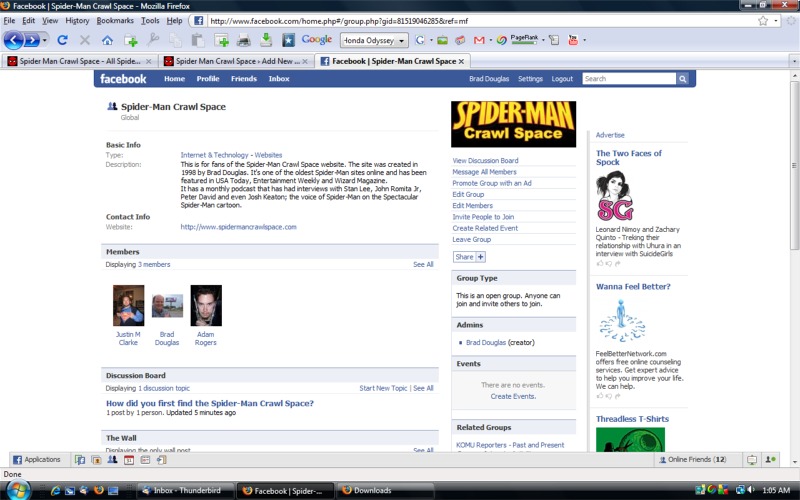The width and height of the screenshot is (800, 500).
Task: Click the Start New Topic link
Action: (x=383, y=388)
